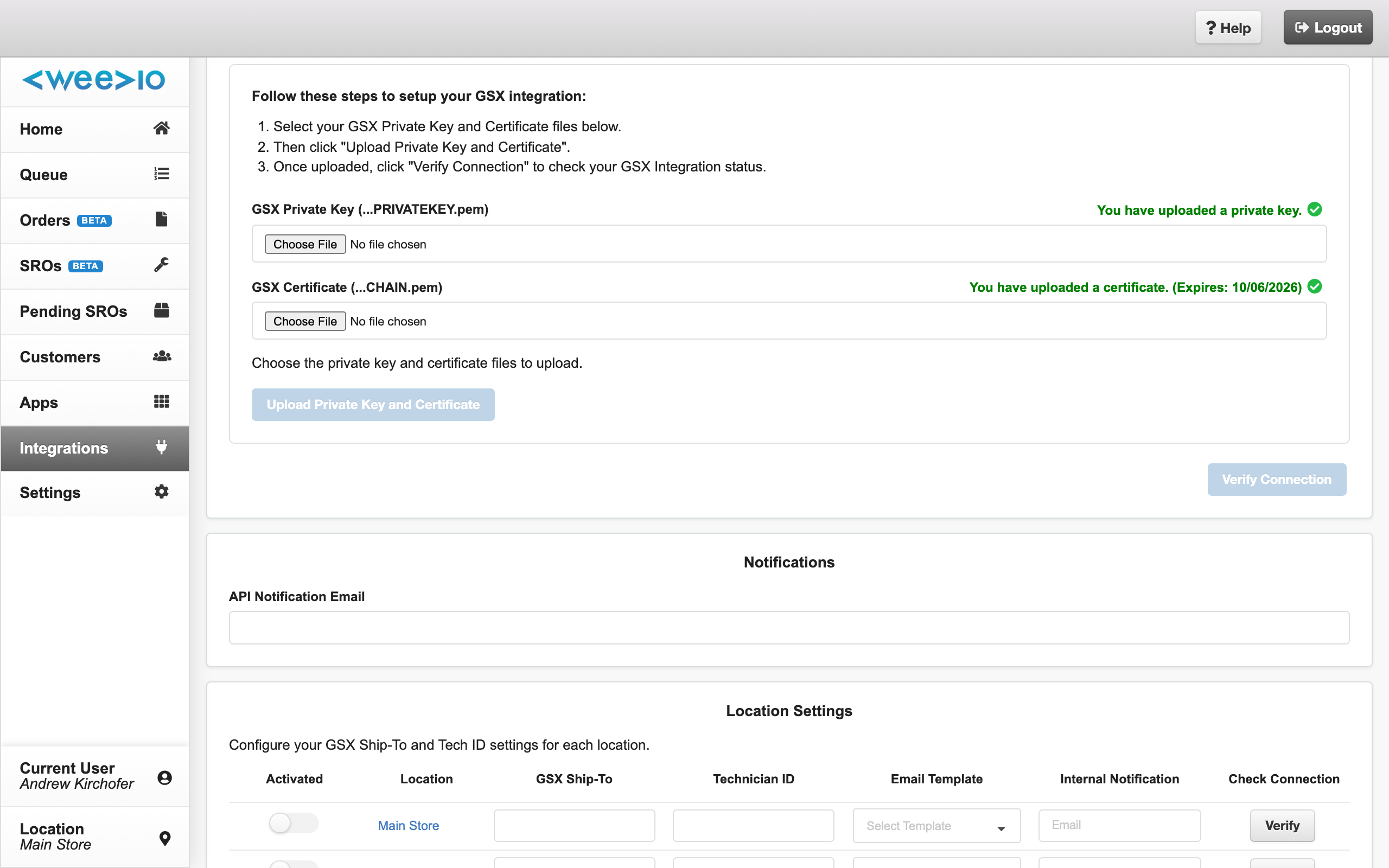Open the Apps page
Image resolution: width=1389 pixels, height=868 pixels.
pyautogui.click(x=95, y=403)
